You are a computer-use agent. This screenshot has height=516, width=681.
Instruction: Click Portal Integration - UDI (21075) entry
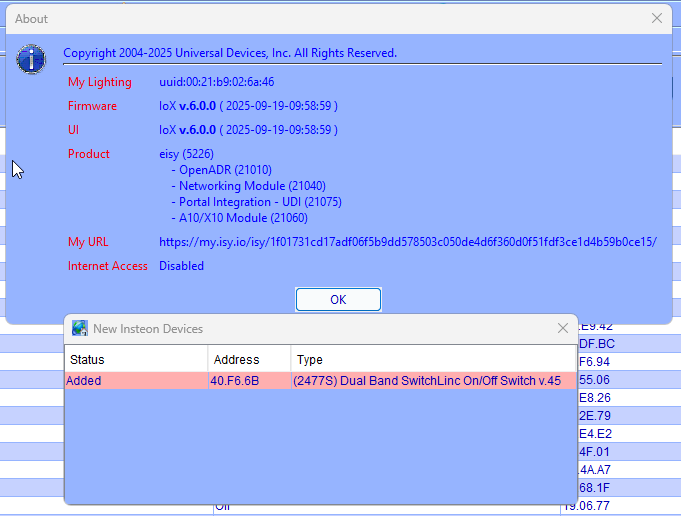[260, 202]
